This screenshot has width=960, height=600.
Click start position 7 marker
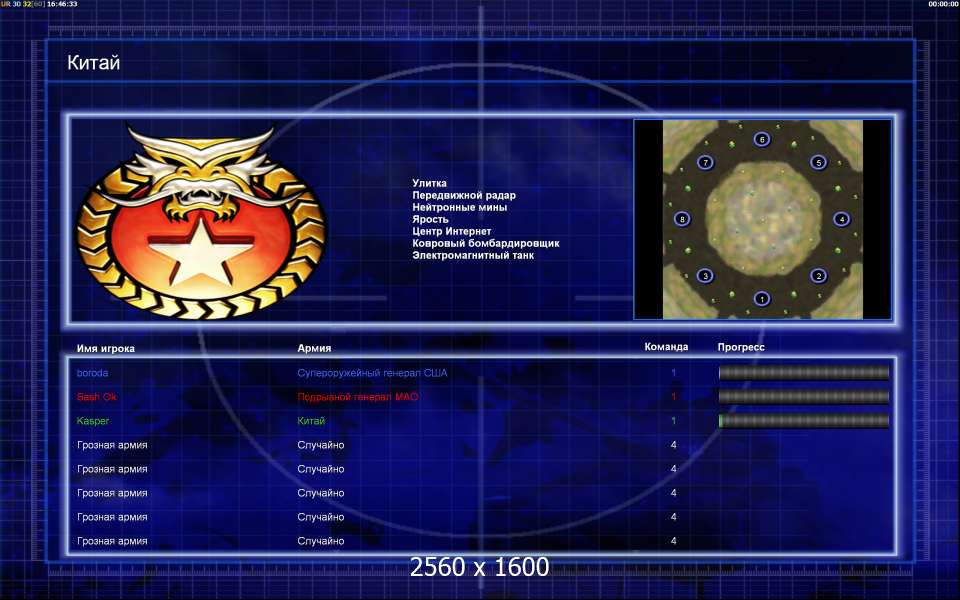705,162
